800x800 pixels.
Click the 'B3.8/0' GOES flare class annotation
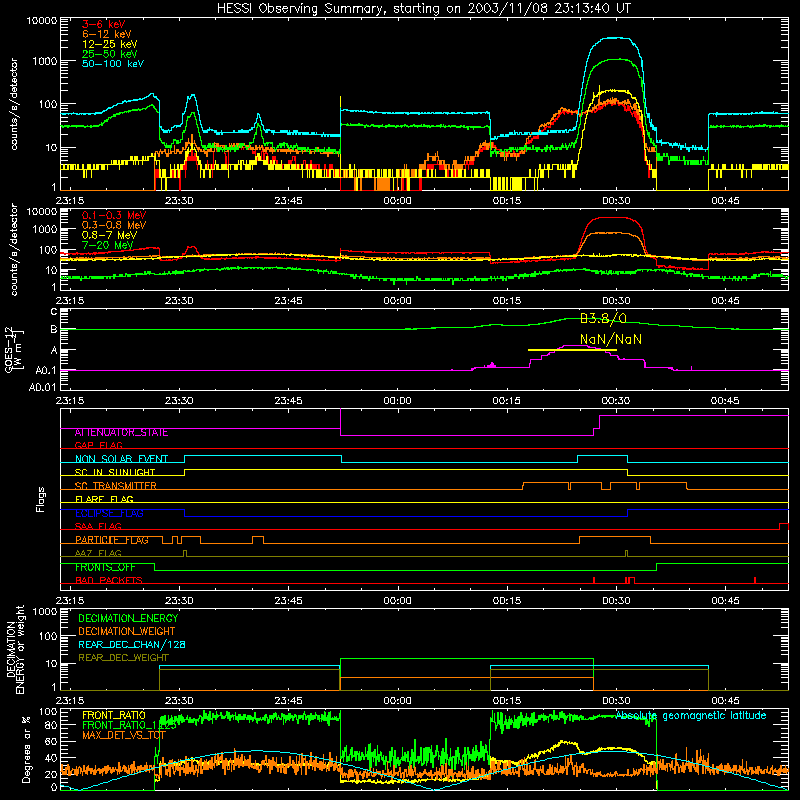click(x=603, y=319)
